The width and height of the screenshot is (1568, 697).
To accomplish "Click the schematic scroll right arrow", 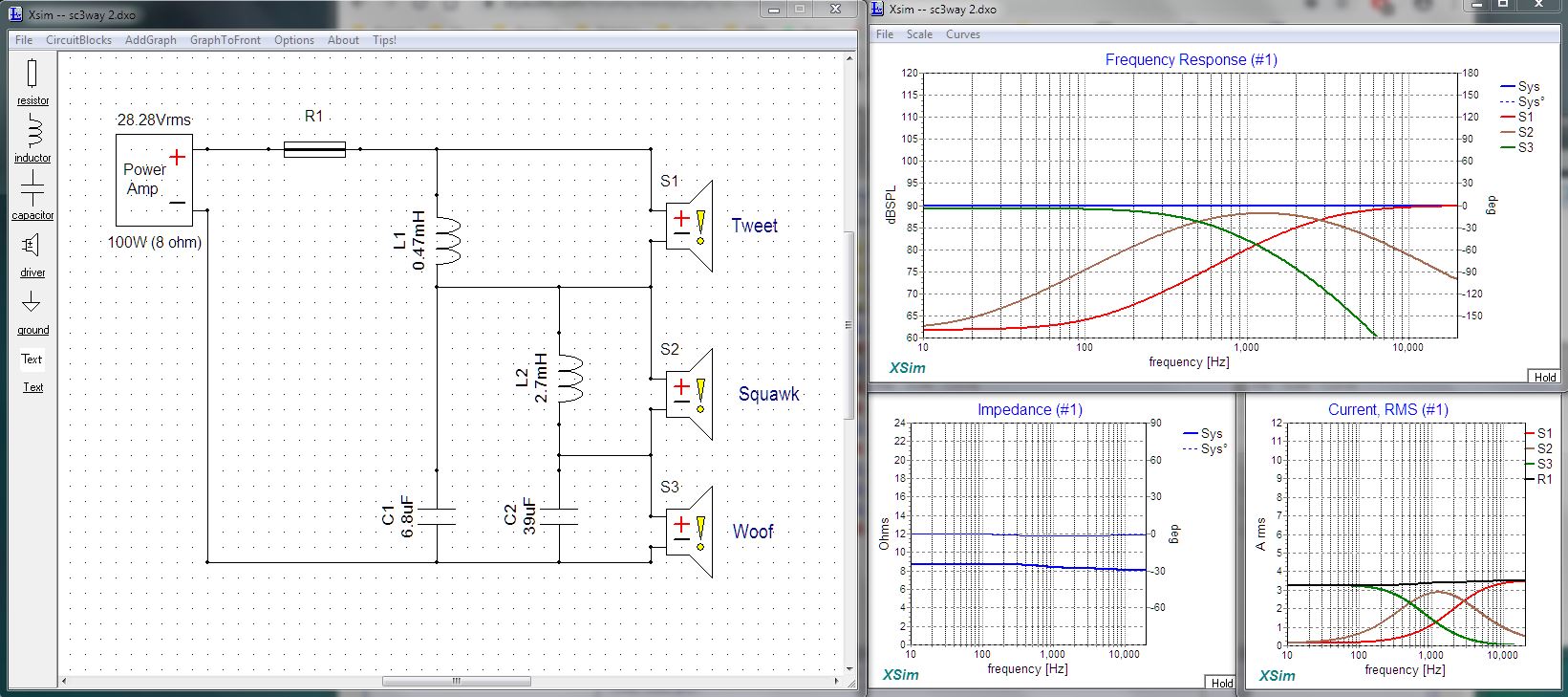I will click(x=836, y=682).
